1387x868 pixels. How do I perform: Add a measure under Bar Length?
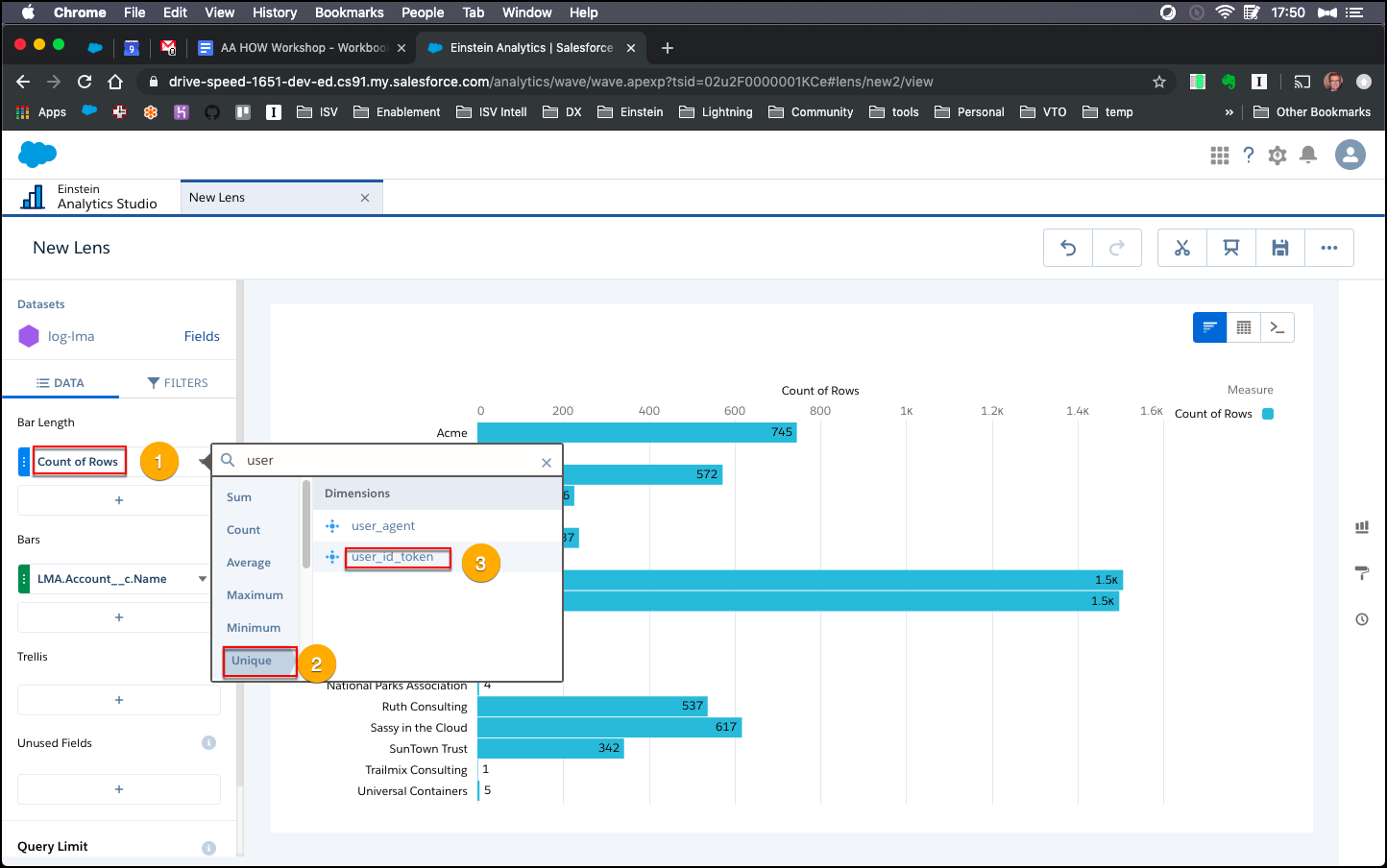(119, 500)
